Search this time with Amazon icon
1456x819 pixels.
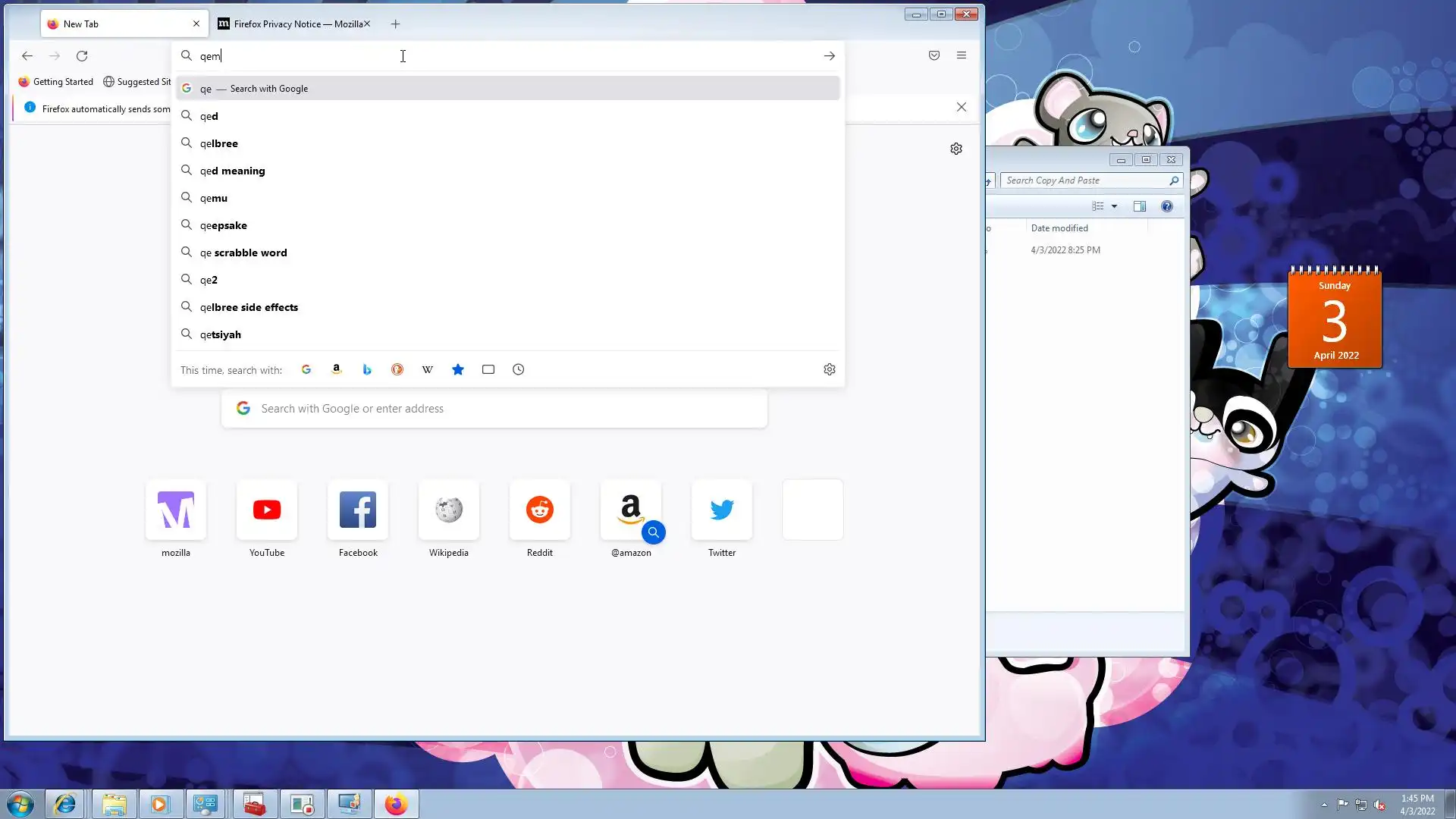pos(337,369)
